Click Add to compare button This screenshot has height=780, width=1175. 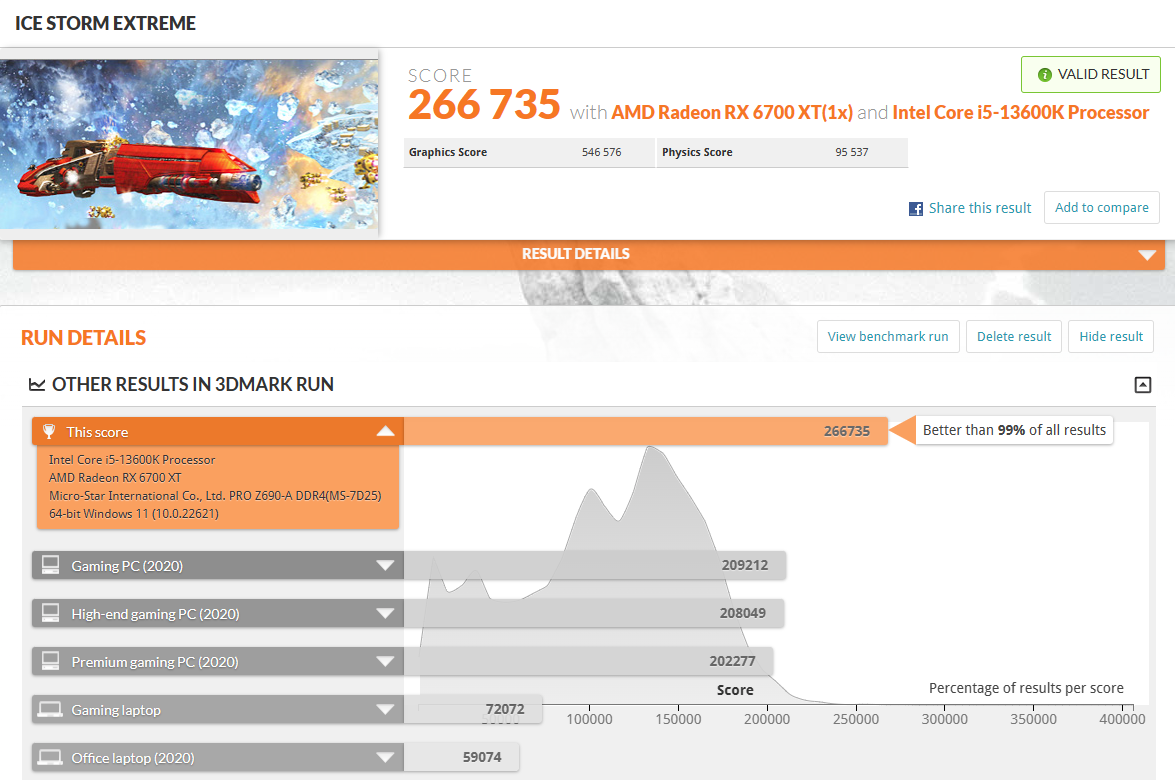coord(1102,208)
